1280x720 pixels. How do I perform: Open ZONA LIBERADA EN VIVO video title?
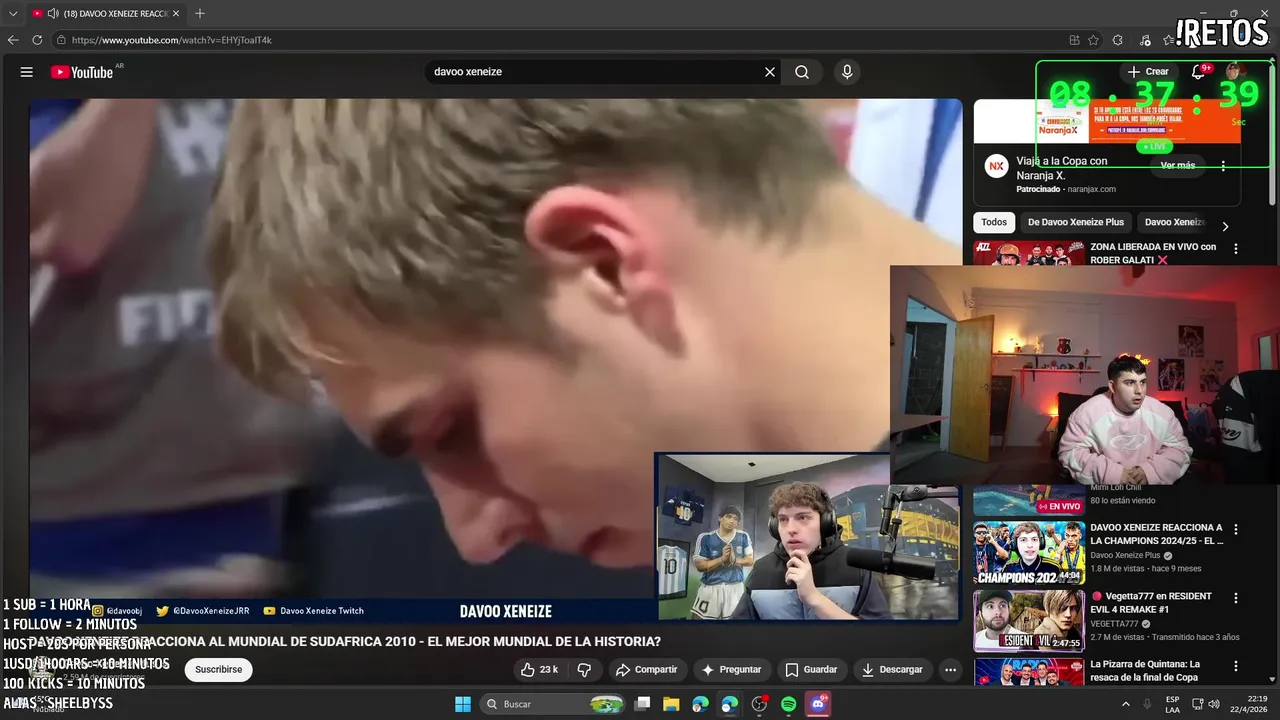point(1153,253)
